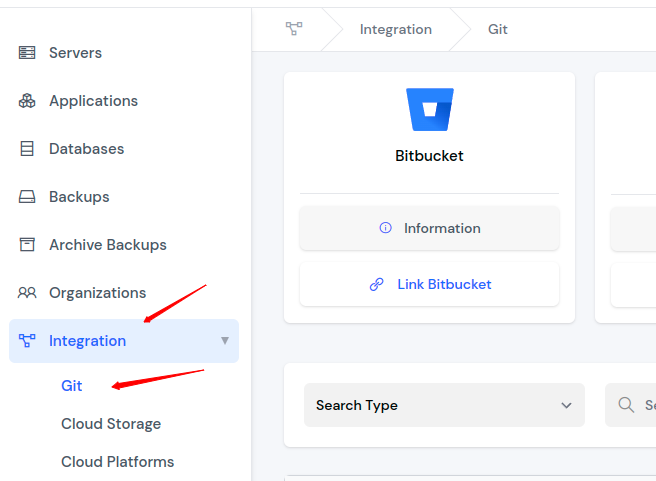Collapse Integration submenu arrow
The width and height of the screenshot is (656, 481).
(x=225, y=340)
